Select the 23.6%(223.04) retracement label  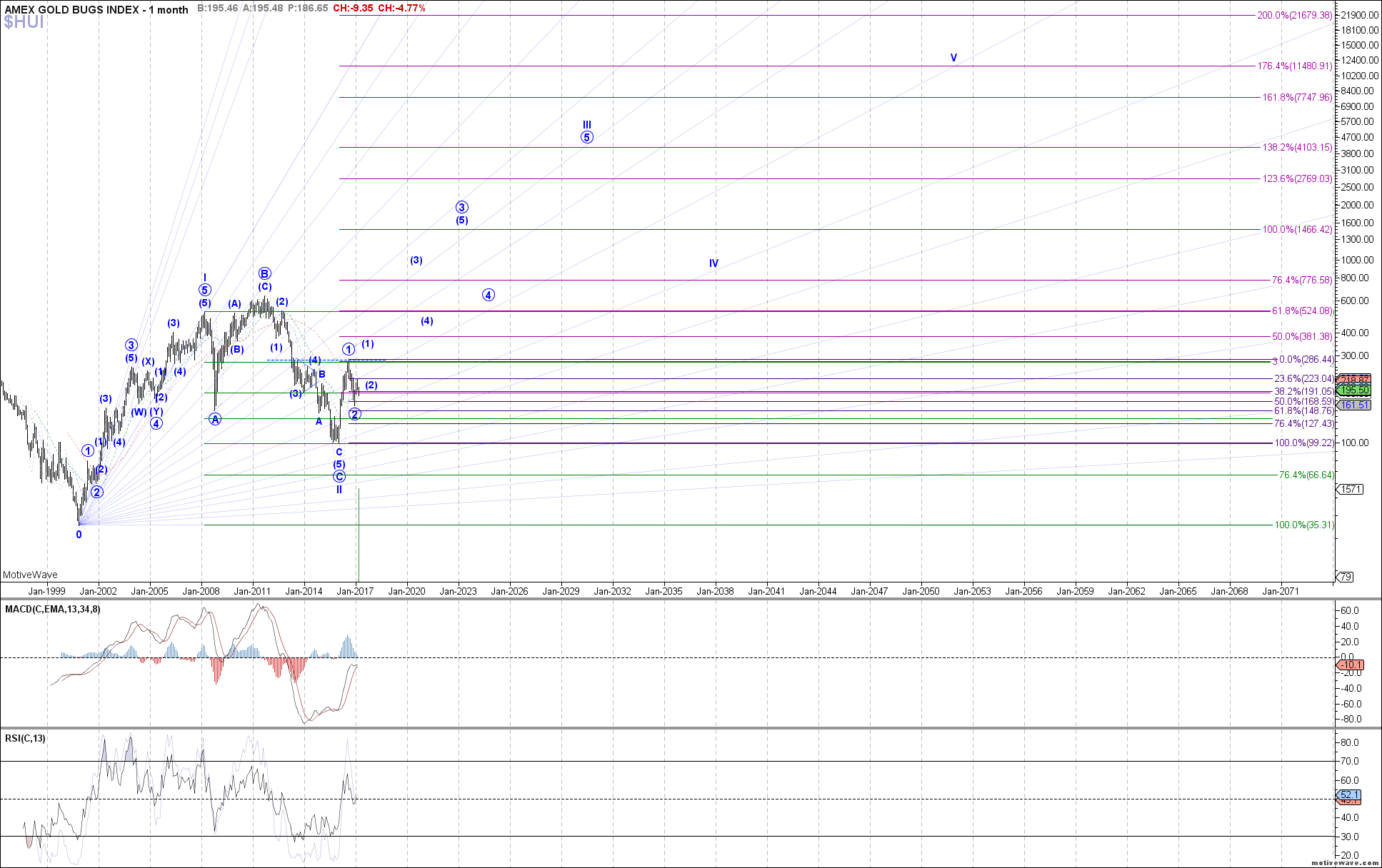coord(1303,378)
